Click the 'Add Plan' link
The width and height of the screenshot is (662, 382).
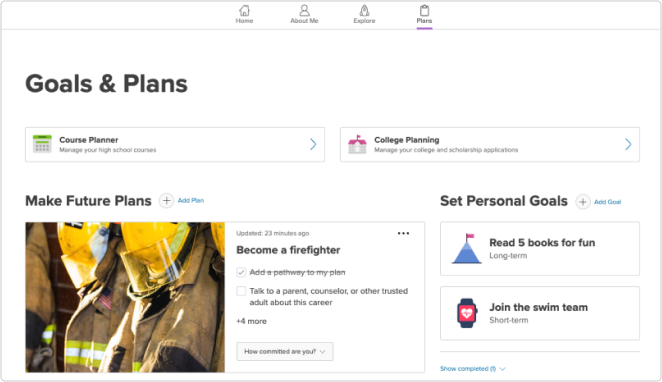coord(191,200)
